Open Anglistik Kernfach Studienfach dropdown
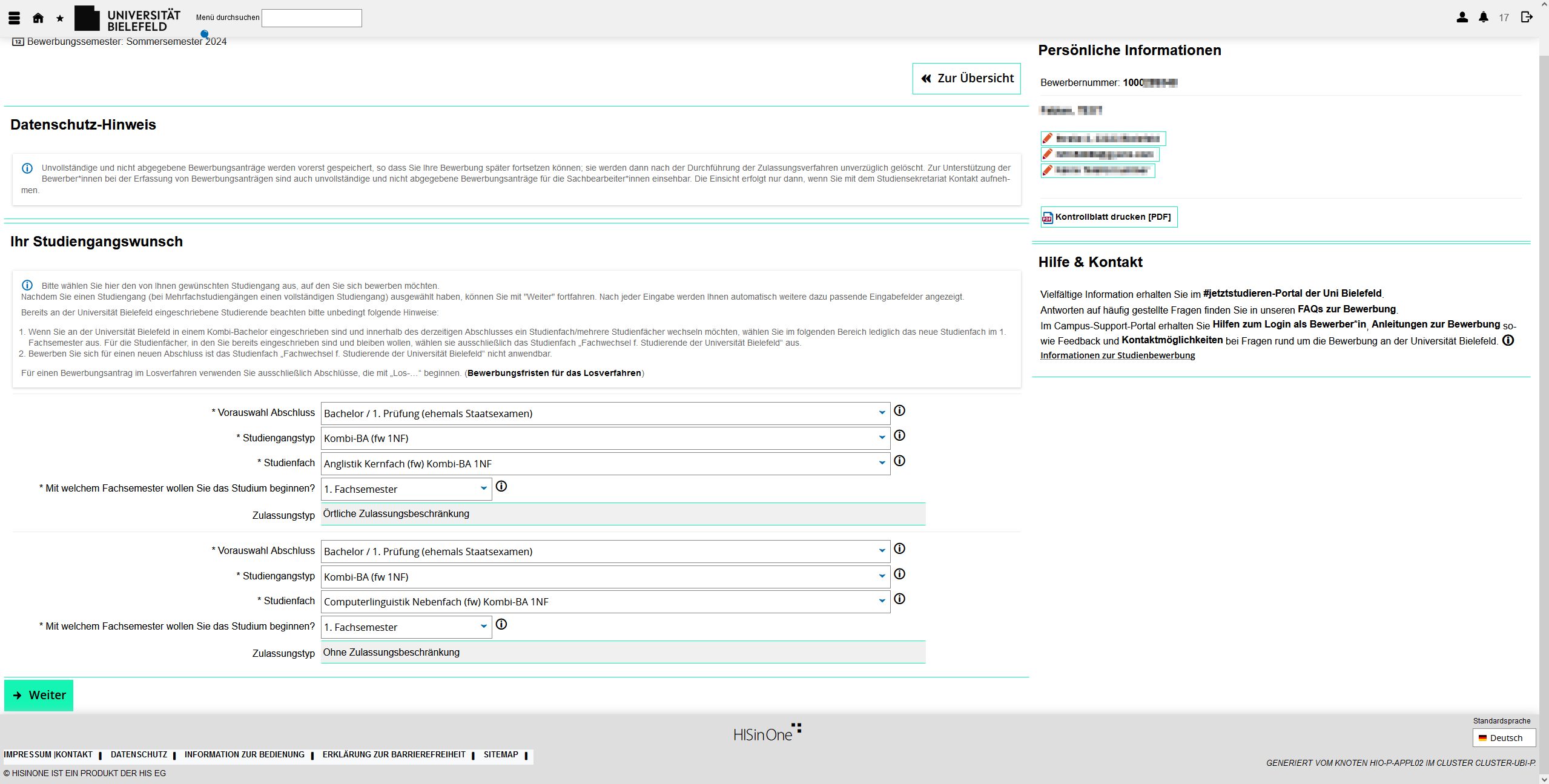This screenshot has width=1549, height=784. pyautogui.click(x=606, y=464)
